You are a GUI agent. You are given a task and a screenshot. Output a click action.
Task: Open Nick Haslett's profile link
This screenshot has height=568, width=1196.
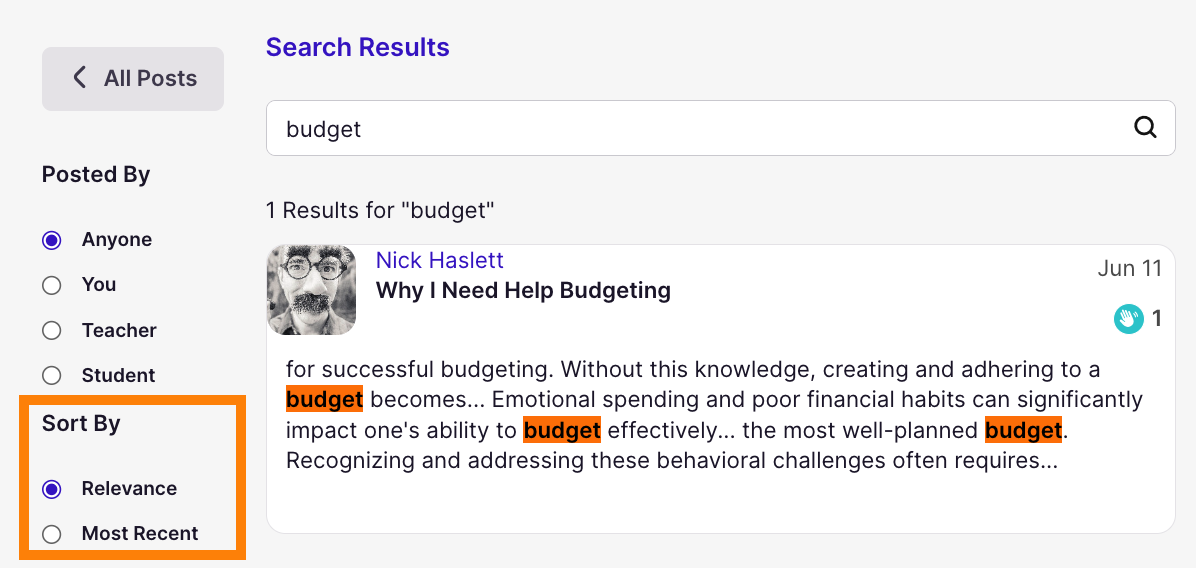coord(439,260)
